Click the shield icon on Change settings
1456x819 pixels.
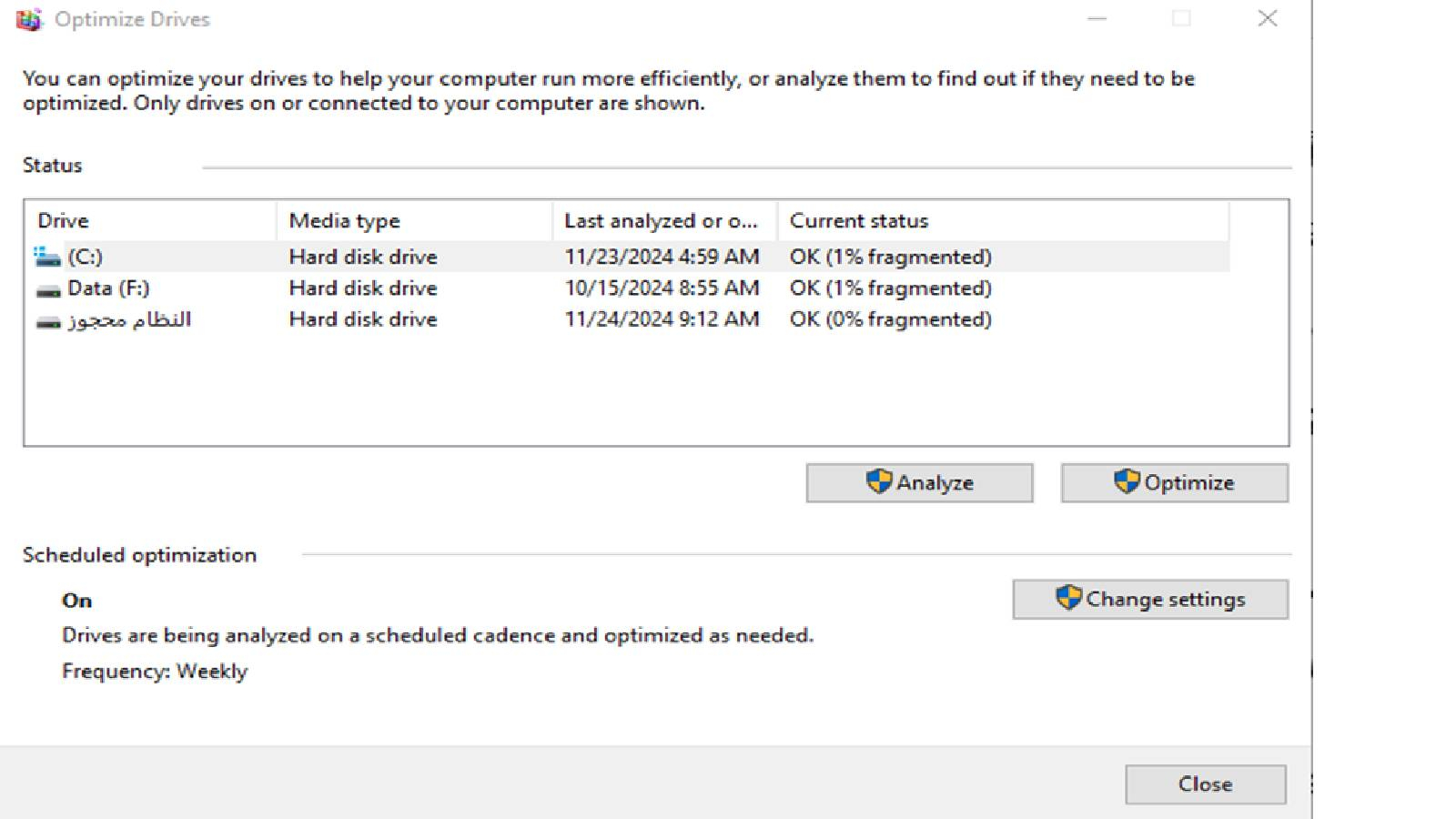pyautogui.click(x=1068, y=599)
